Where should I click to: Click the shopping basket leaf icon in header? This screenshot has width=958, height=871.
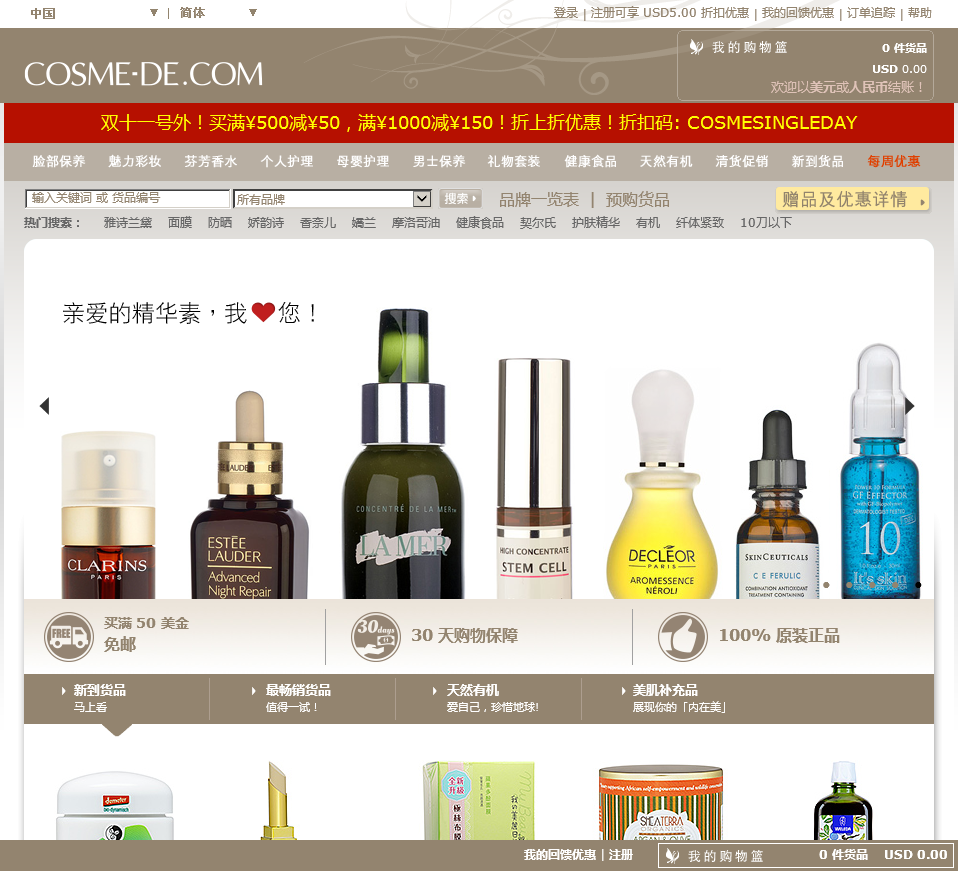pos(696,47)
